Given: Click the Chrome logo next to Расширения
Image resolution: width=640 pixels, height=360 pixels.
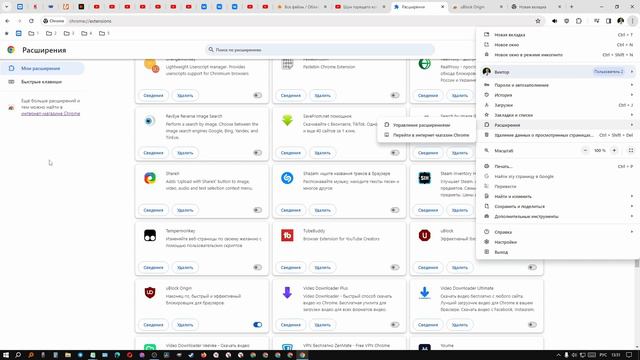Looking at the screenshot, I should (11, 50).
